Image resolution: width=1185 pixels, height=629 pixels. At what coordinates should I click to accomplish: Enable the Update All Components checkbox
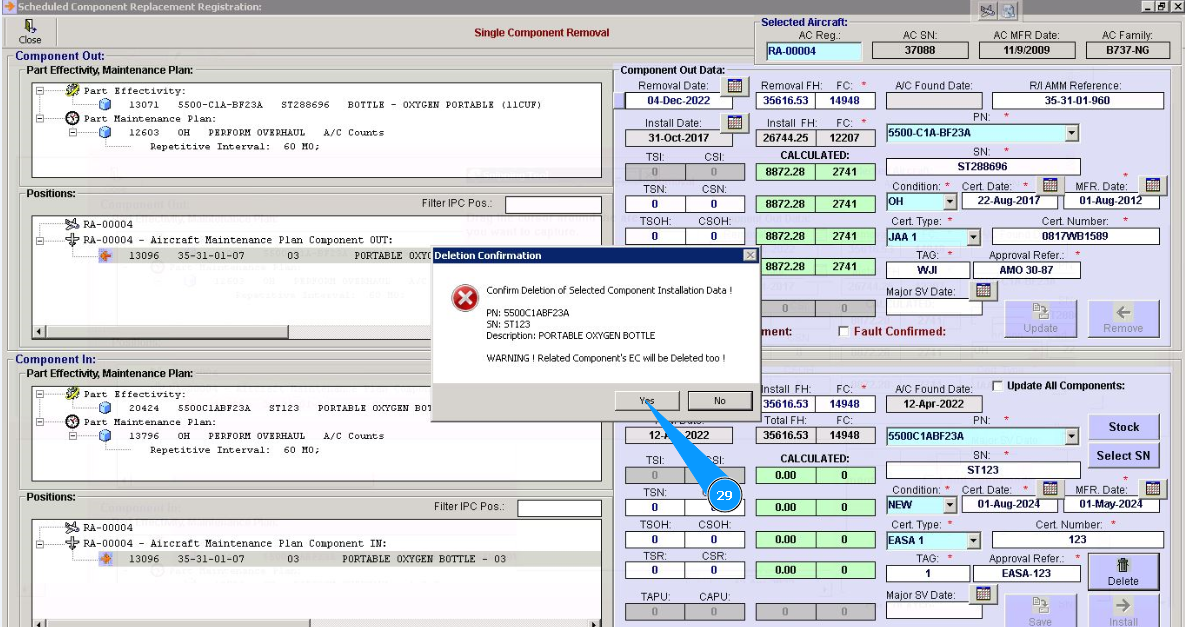[998, 386]
